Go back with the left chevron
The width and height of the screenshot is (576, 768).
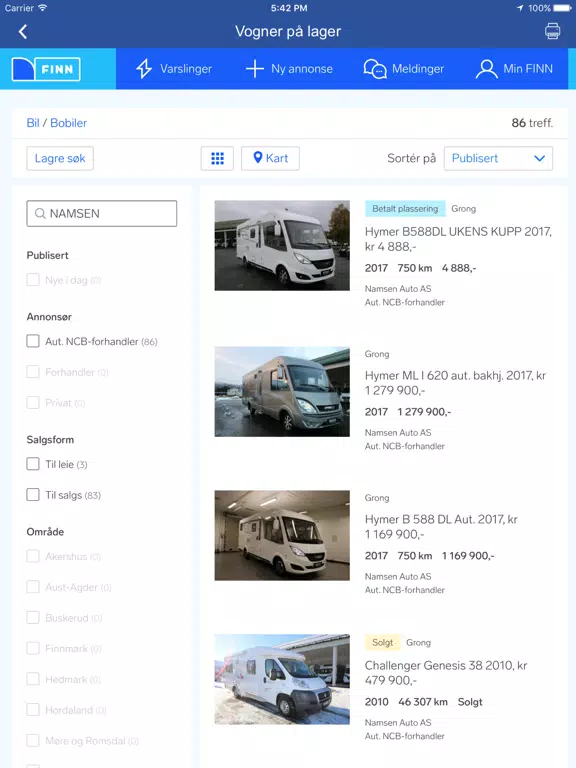tap(23, 32)
